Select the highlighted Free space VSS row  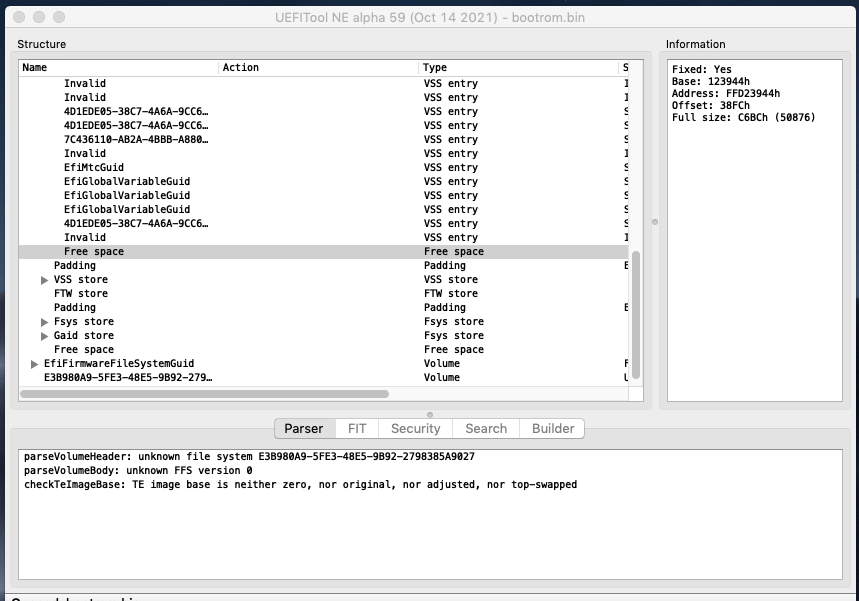tap(323, 251)
